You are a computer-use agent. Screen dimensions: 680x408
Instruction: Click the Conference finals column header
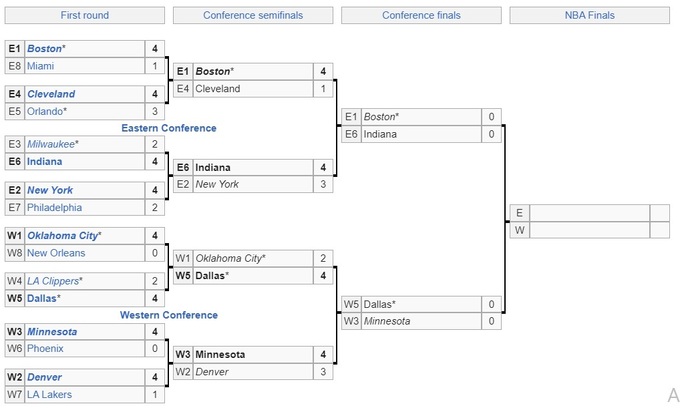click(420, 16)
